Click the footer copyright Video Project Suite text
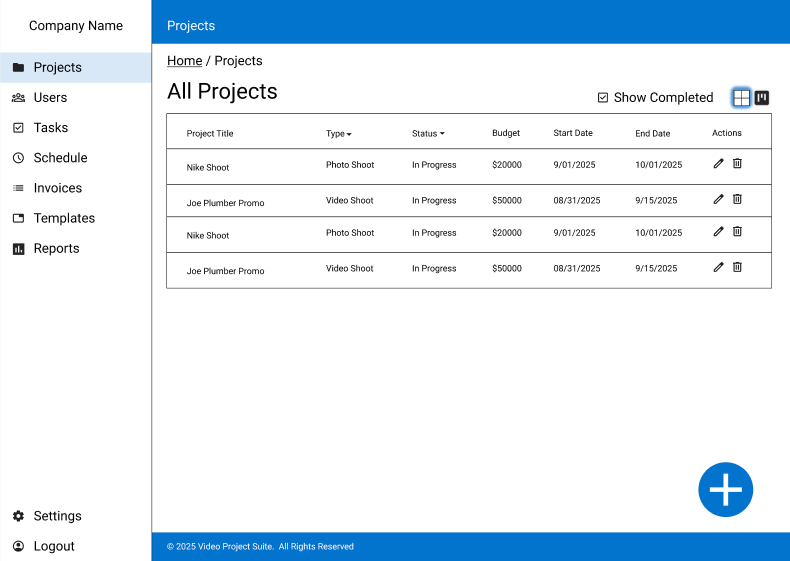 pos(260,546)
